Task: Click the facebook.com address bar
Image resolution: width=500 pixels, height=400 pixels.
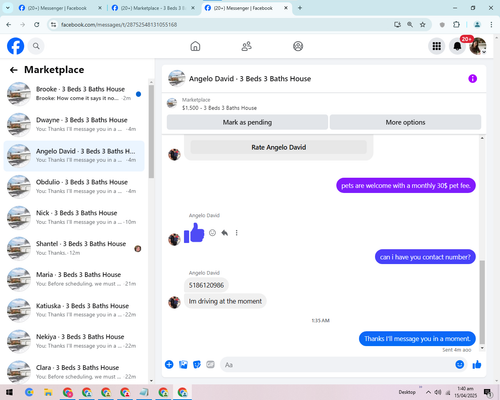Action: [223, 25]
